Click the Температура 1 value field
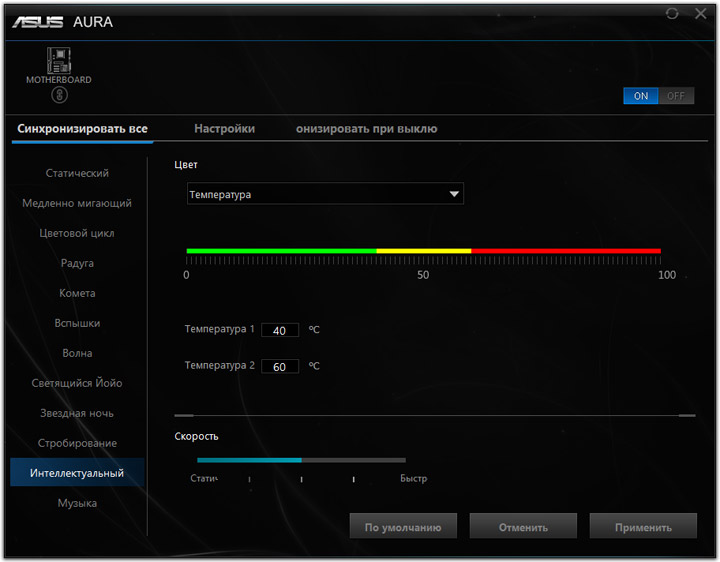The image size is (720, 562). tap(280, 330)
